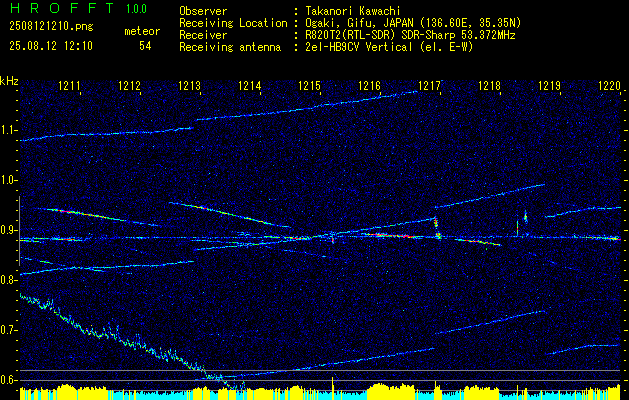Click the 1215 time marker
Viewport: 629px width, 400px height.
point(310,85)
